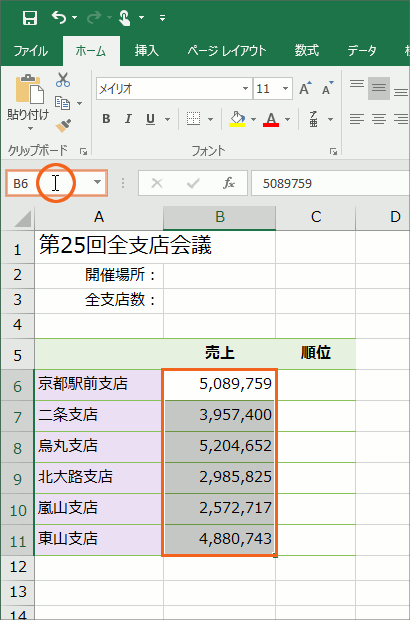Click the Copy icon
Viewport: 410px width, 620px height.
tap(62, 103)
